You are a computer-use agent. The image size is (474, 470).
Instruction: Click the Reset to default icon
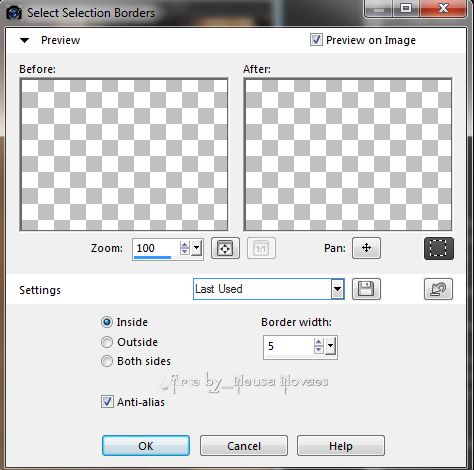click(438, 289)
